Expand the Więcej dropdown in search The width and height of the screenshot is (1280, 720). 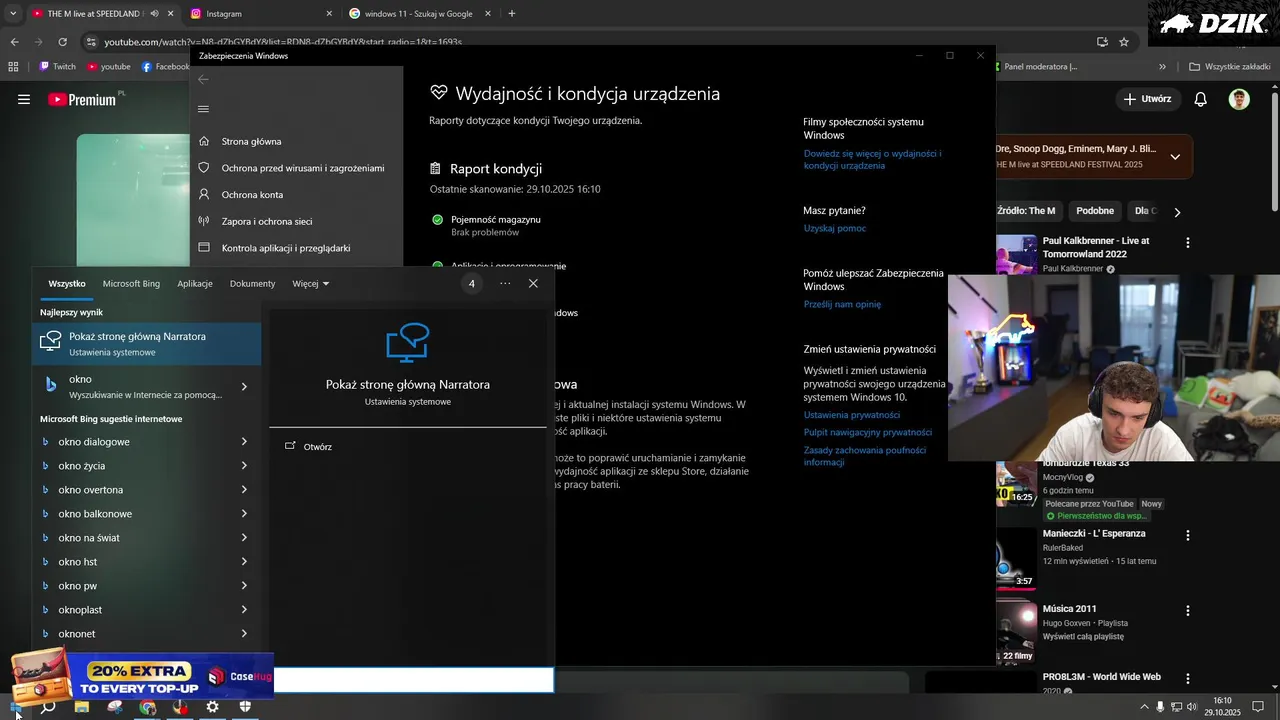point(310,284)
